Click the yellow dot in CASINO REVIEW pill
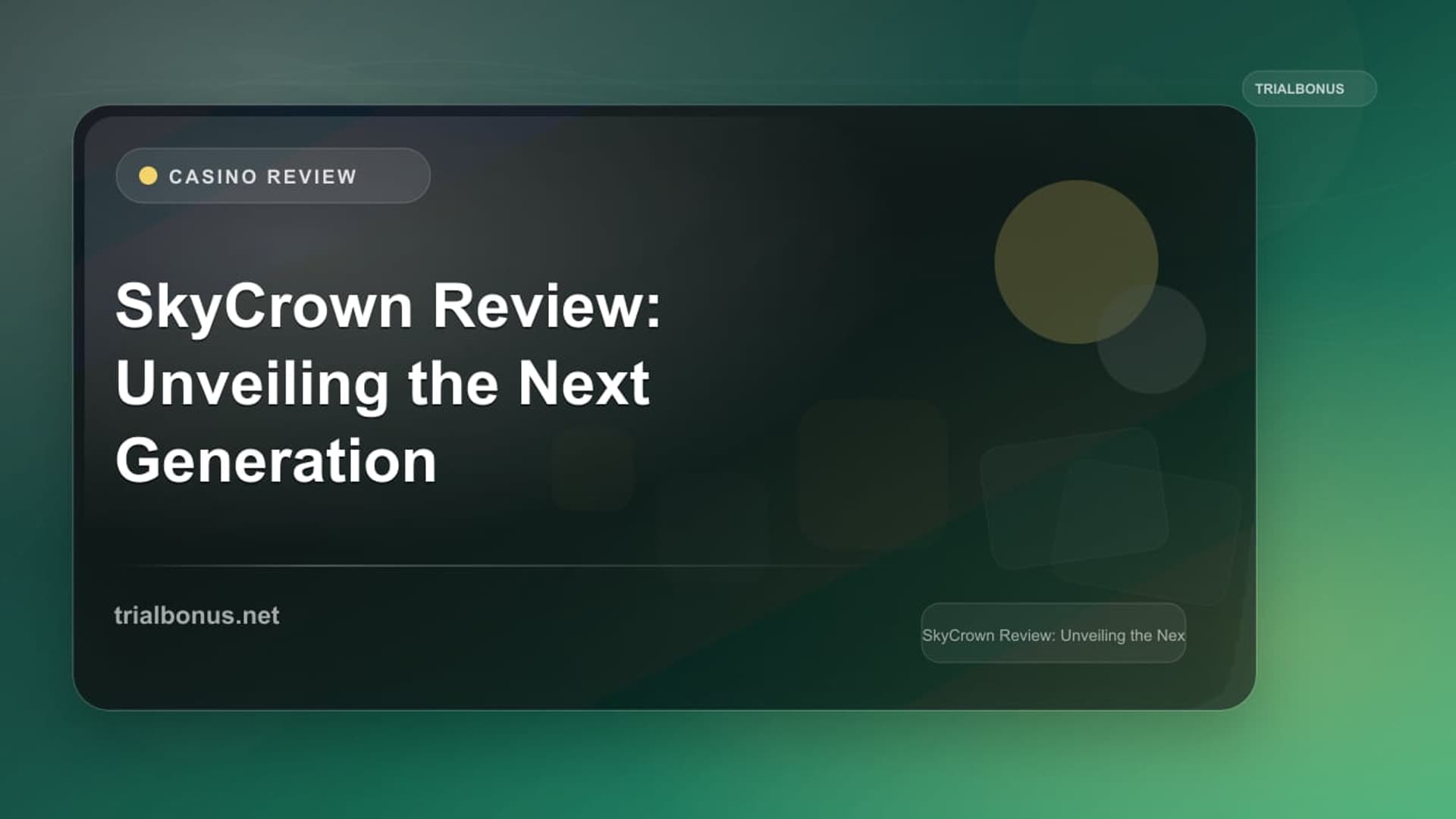The height and width of the screenshot is (819, 1456). [148, 176]
